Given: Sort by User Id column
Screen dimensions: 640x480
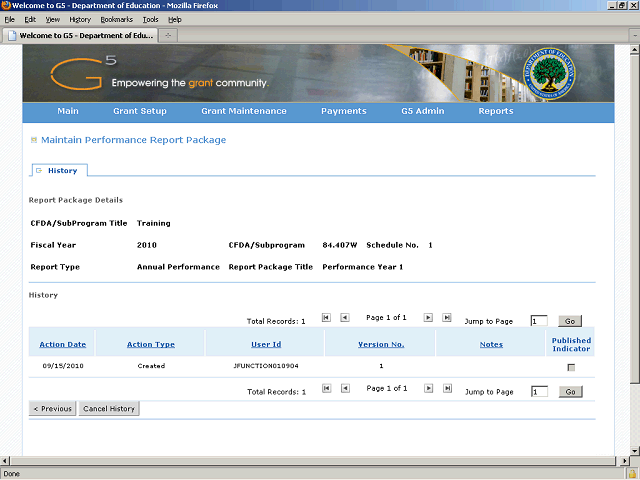Looking at the screenshot, I should 266,344.
